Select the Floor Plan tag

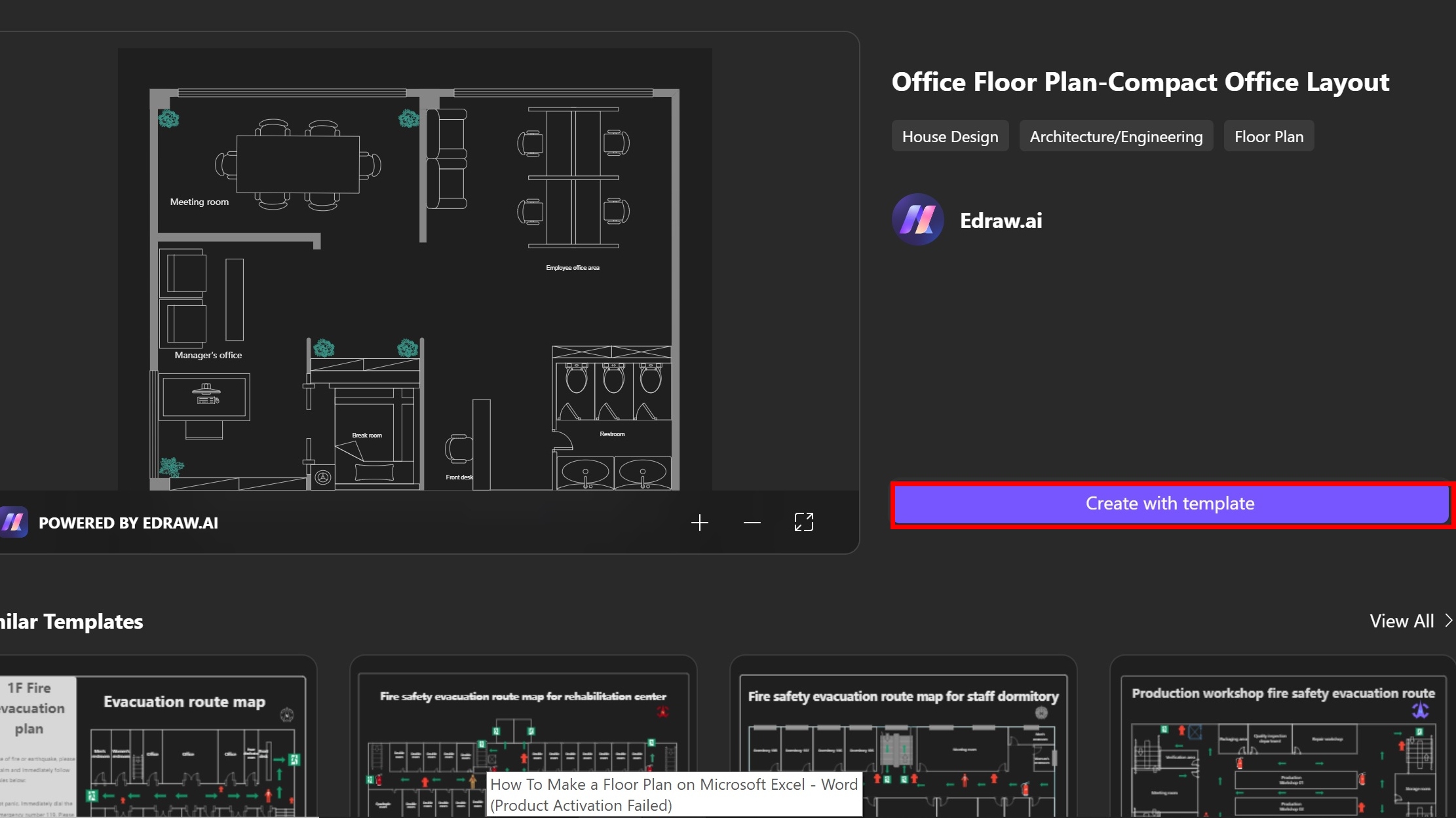(1269, 136)
